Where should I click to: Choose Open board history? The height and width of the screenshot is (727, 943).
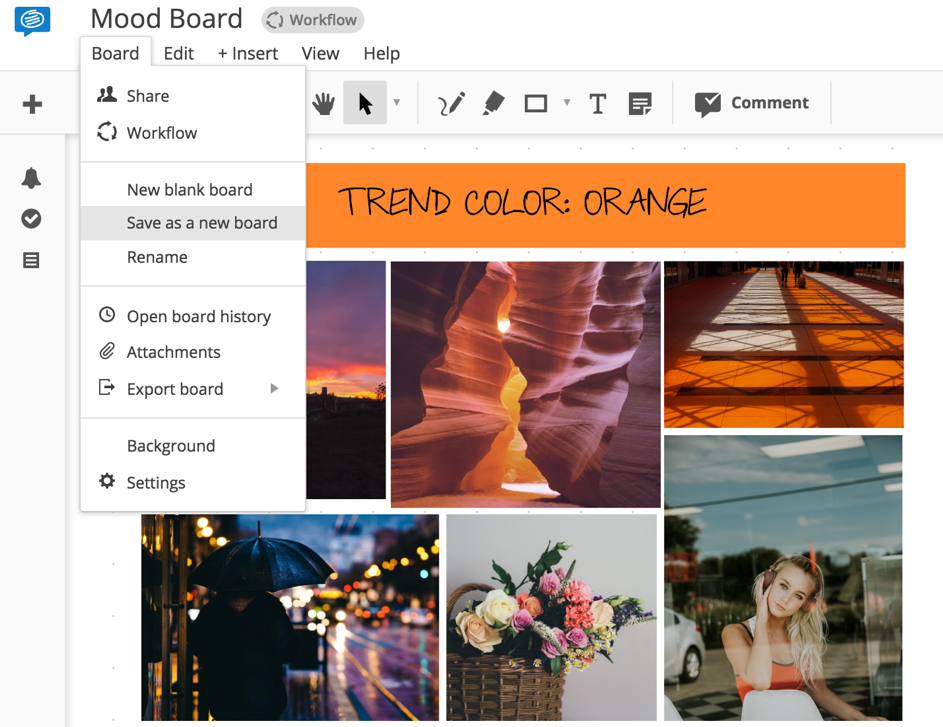[x=193, y=316]
